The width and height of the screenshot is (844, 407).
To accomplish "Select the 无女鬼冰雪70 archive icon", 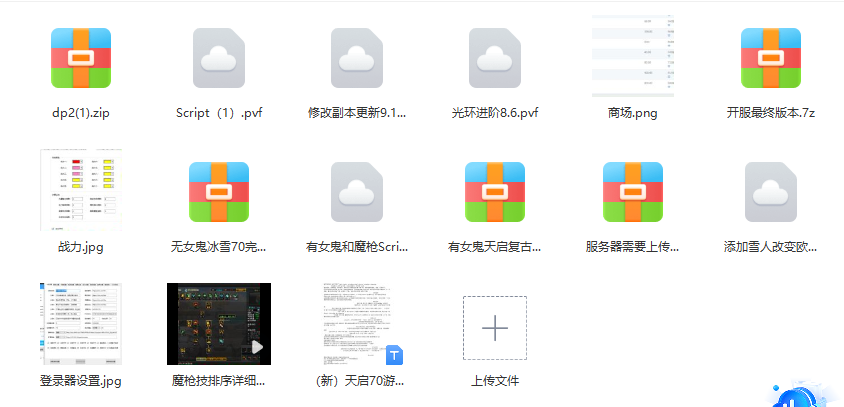I will pos(218,192).
